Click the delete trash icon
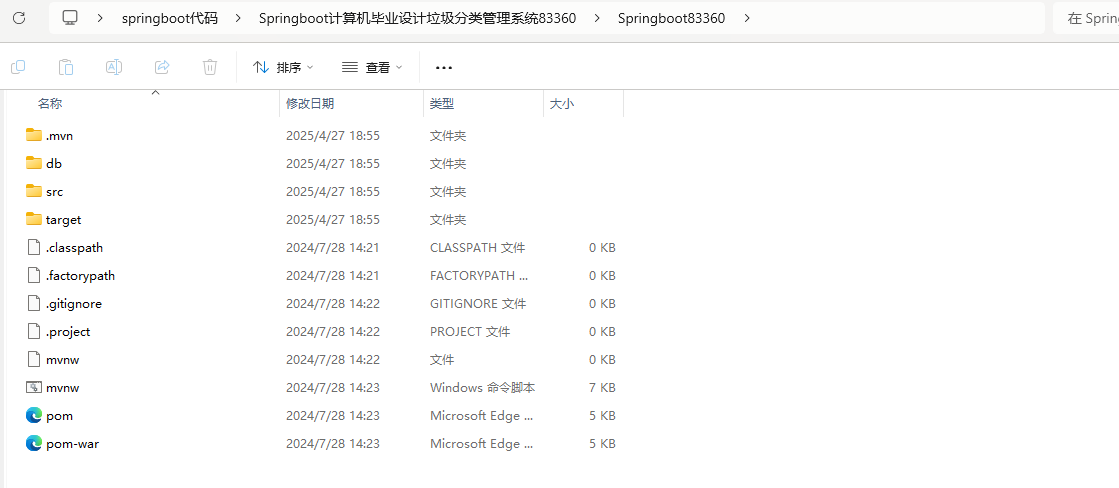The image size is (1119, 488). 210,67
